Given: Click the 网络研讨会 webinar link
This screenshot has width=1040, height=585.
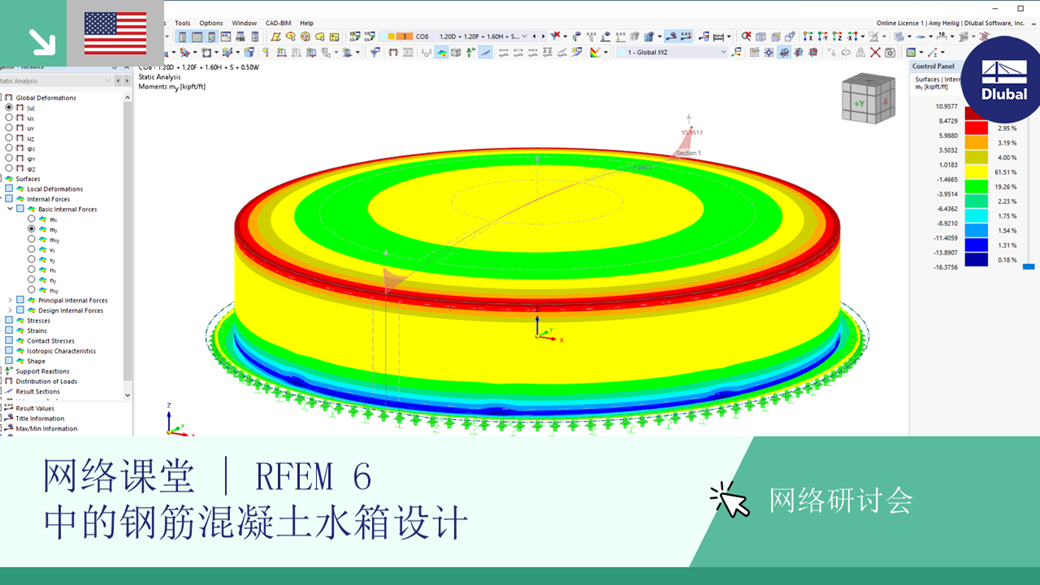Looking at the screenshot, I should pos(840,501).
